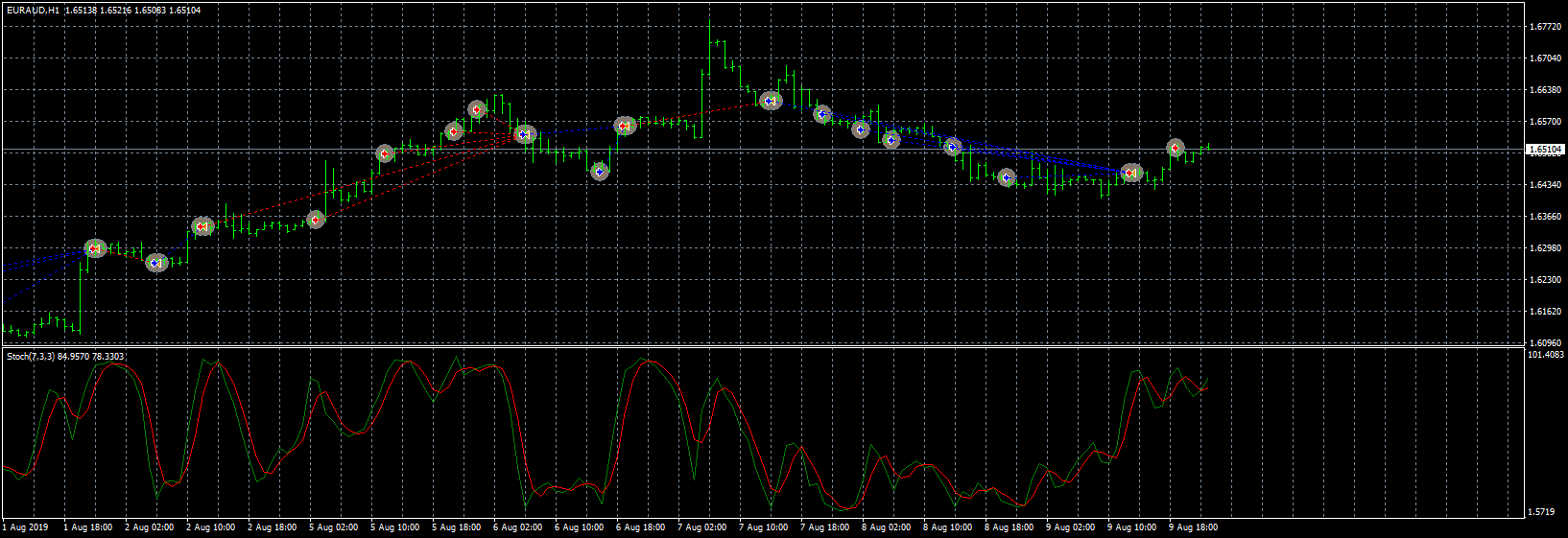This screenshot has width=1568, height=538.
Task: Click the 5 Aug 02:00 time label
Action: click(334, 527)
